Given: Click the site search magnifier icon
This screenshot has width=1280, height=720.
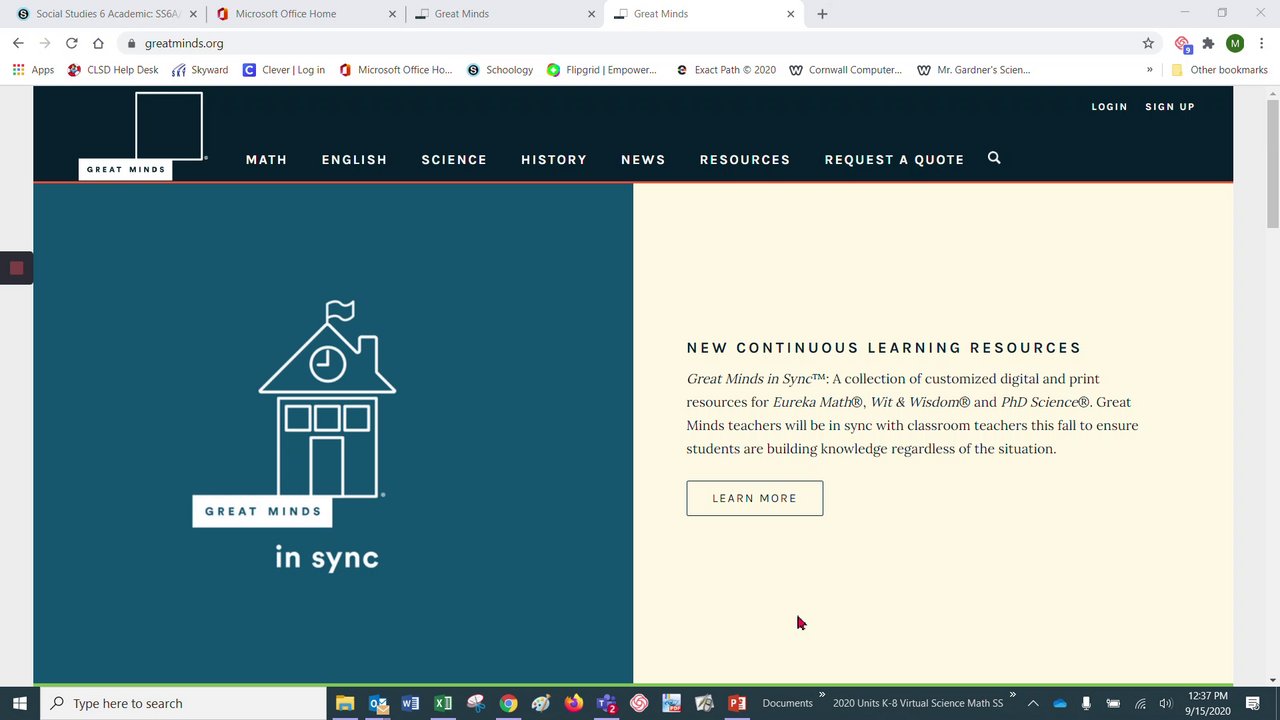Looking at the screenshot, I should point(994,158).
